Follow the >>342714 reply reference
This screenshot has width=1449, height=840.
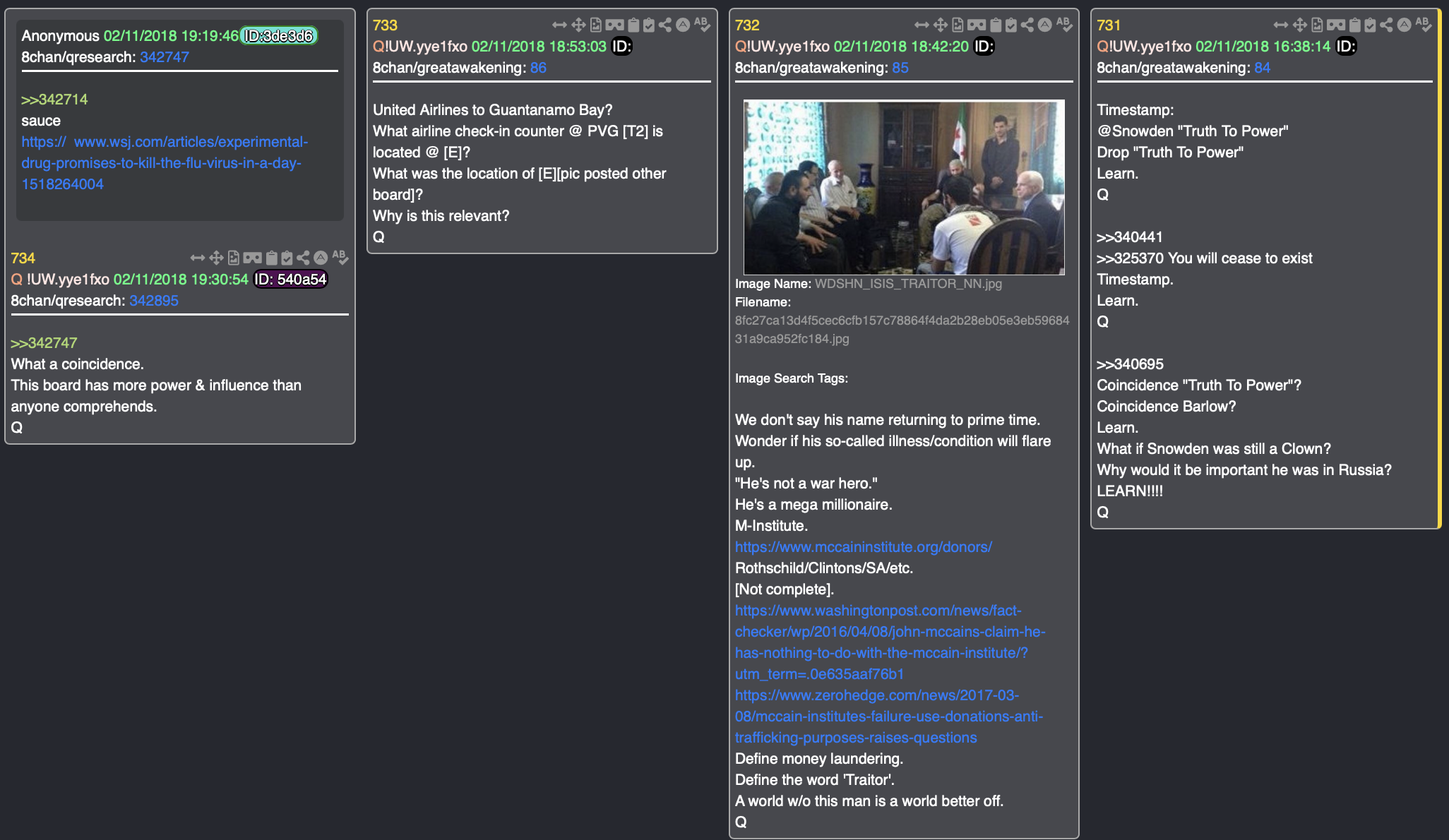54,100
